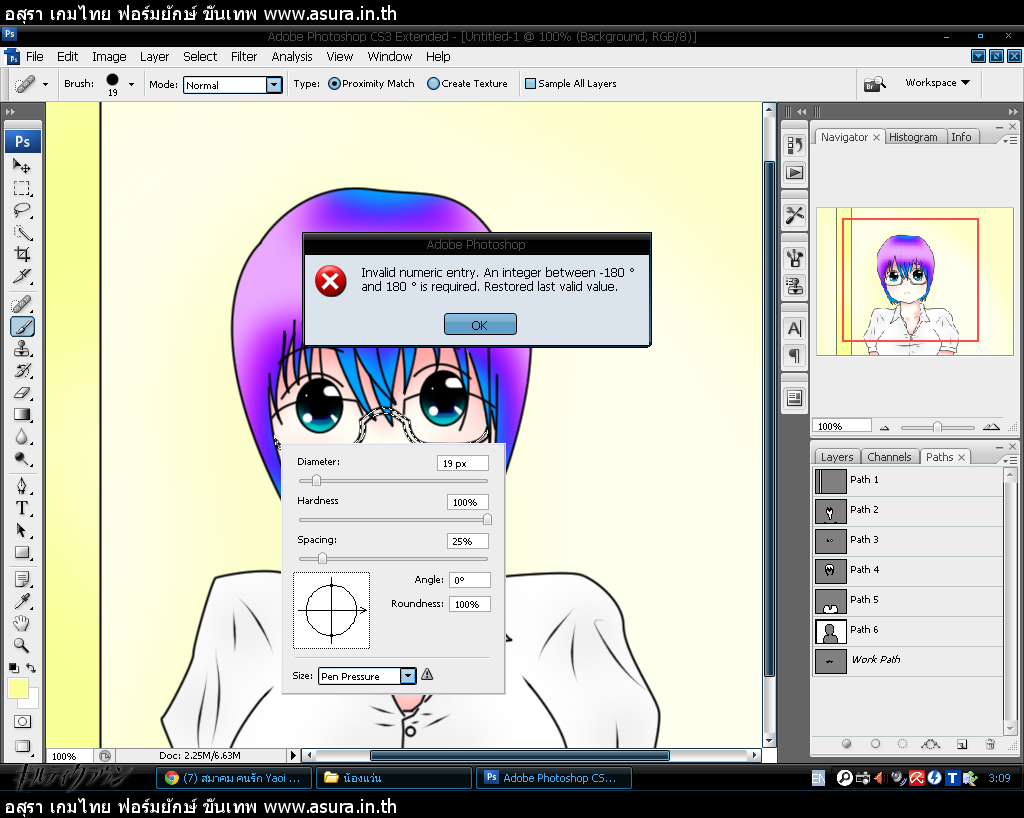Screen dimensions: 1024x818
Task: Click the brush Diameter slider handle
Action: [x=316, y=480]
